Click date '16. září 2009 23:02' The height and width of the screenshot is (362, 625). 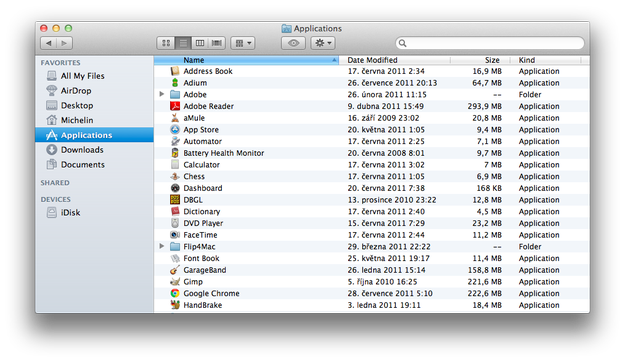(x=383, y=118)
